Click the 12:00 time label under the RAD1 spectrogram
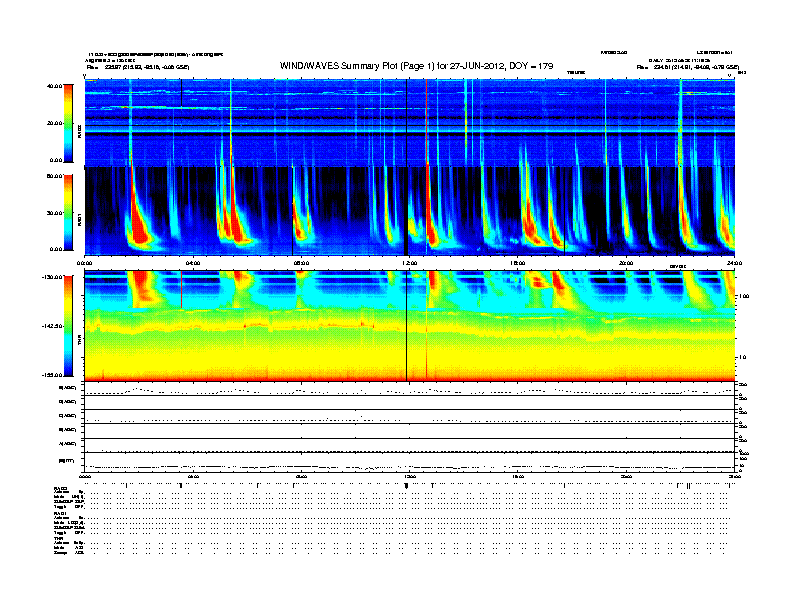792x612 pixels. click(409, 263)
